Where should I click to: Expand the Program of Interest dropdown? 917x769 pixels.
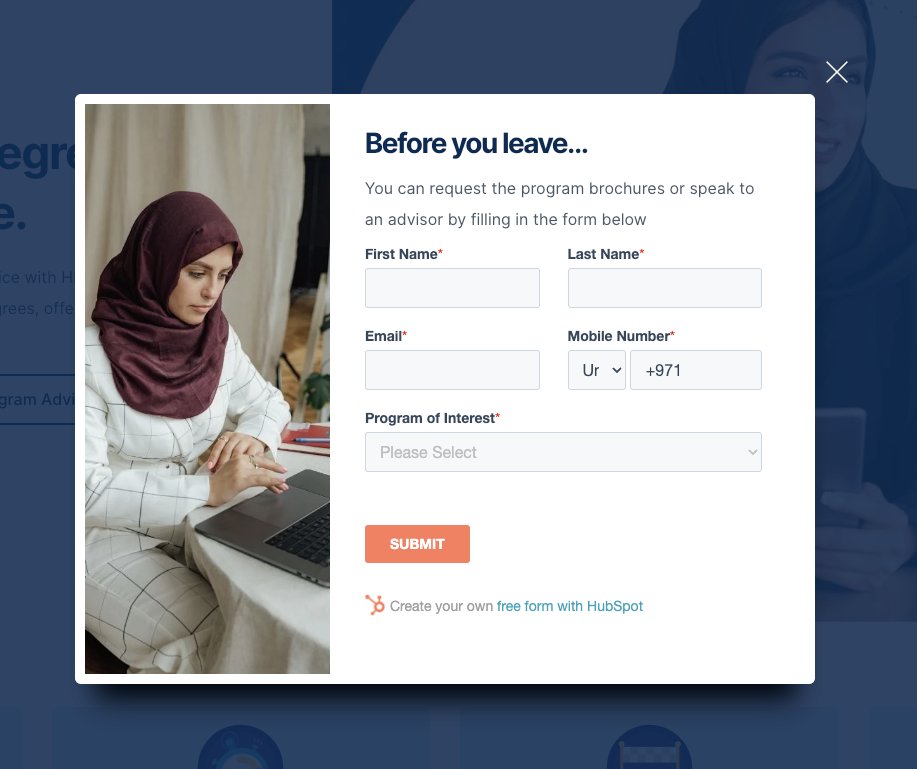tap(563, 451)
